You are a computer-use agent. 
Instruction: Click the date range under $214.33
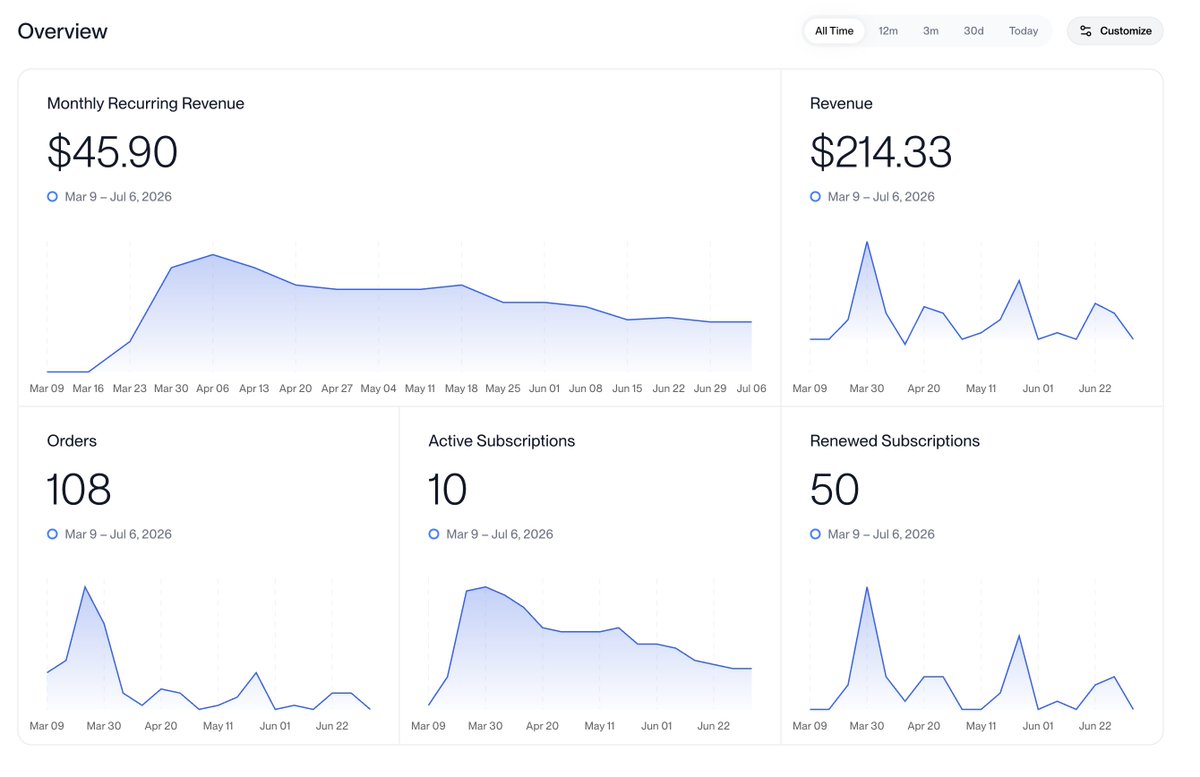tap(881, 197)
